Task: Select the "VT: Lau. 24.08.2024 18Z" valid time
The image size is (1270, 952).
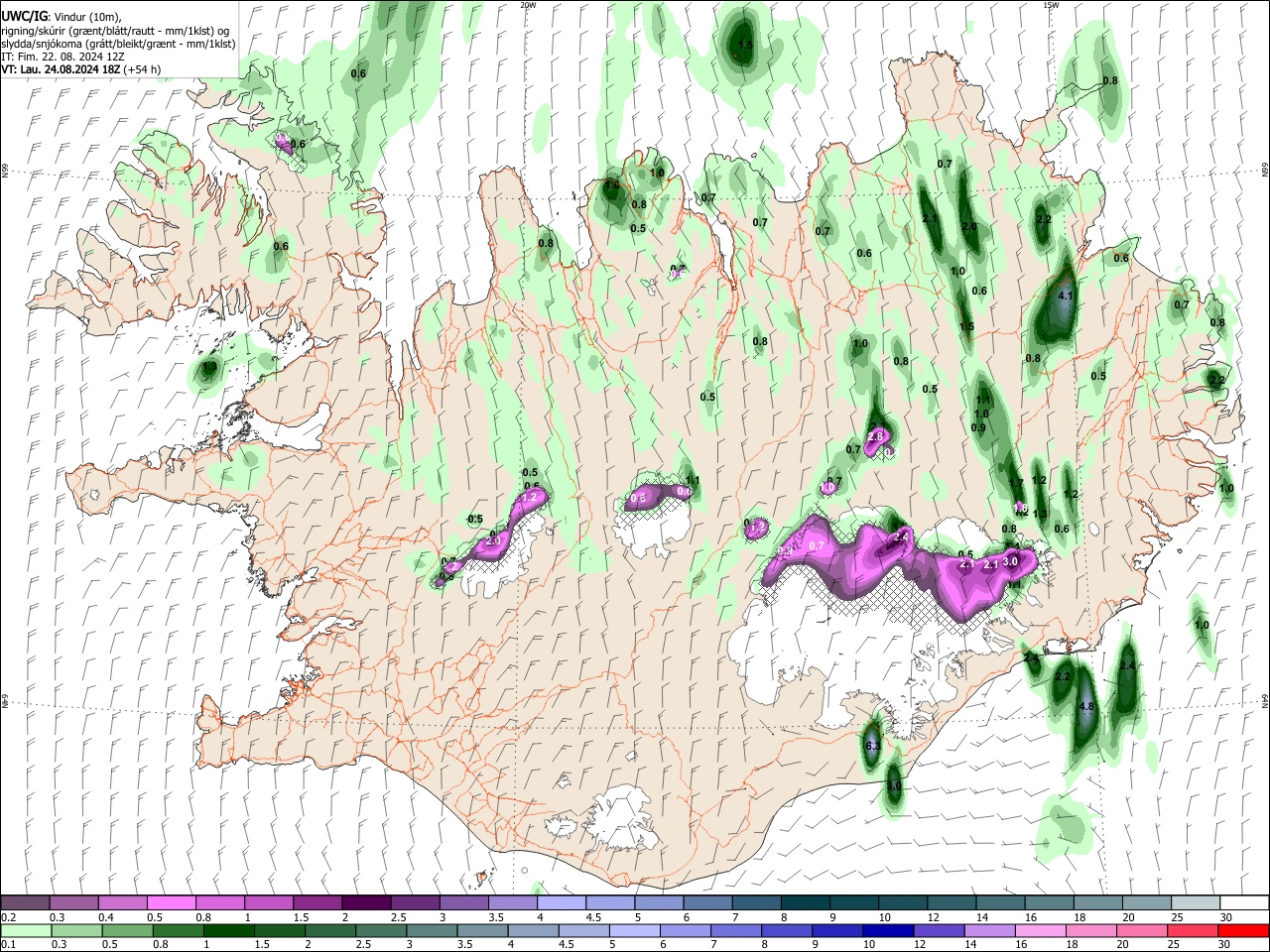Action: tap(62, 69)
